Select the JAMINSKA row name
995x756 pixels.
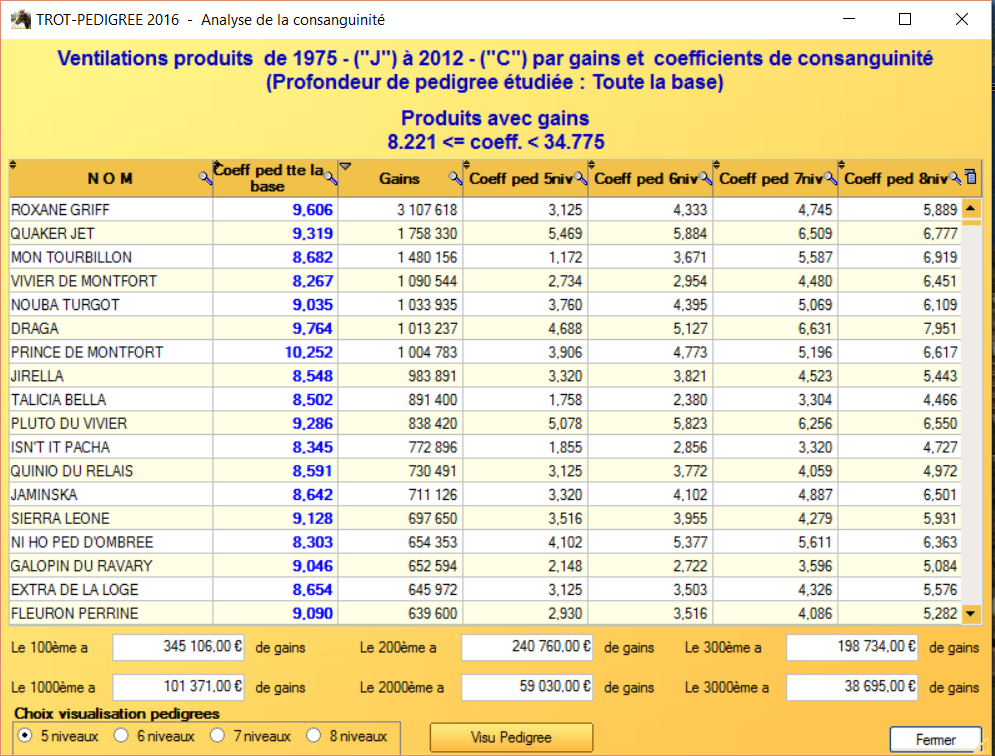44,494
